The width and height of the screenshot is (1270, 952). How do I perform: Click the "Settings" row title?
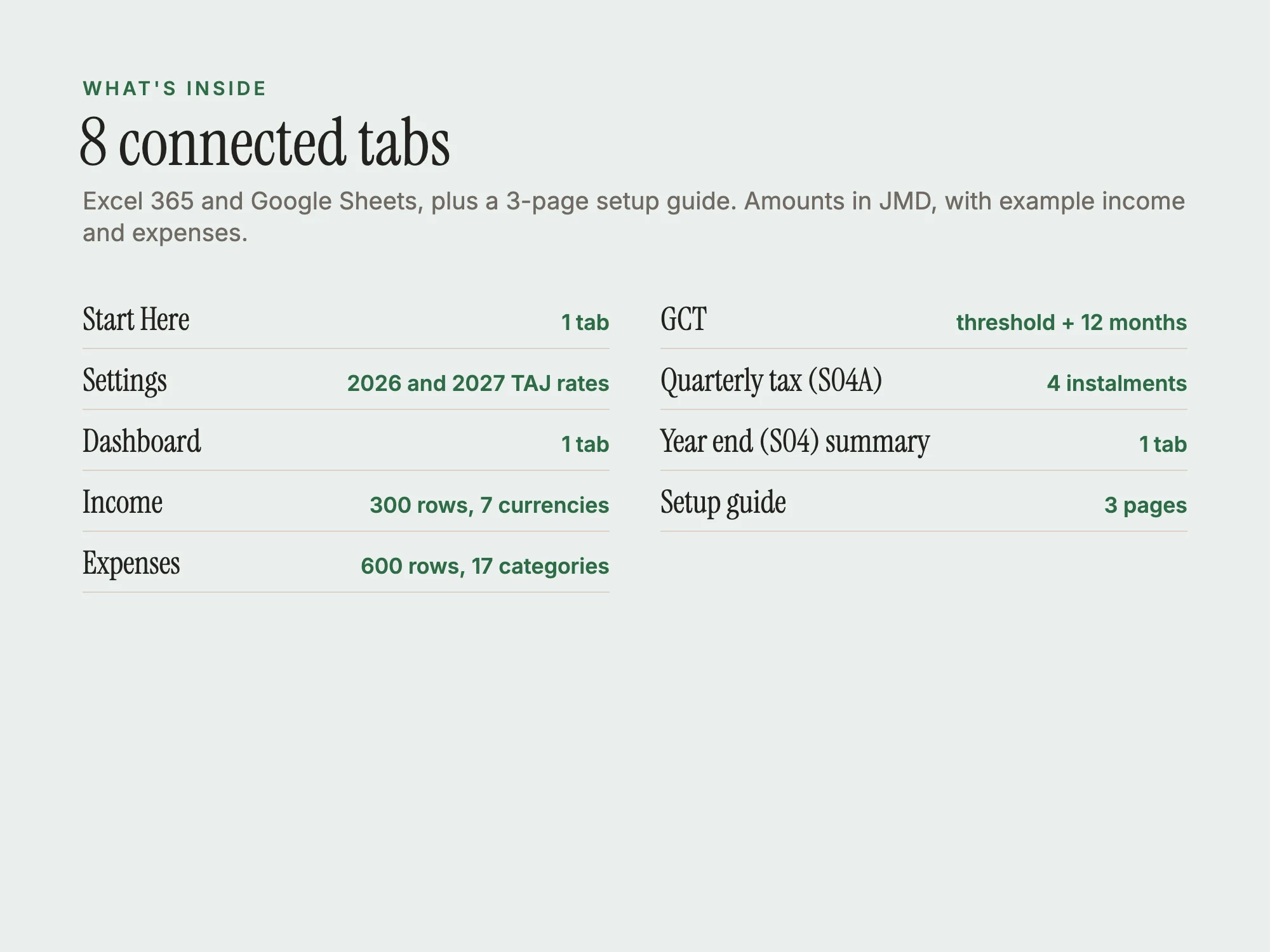(125, 381)
